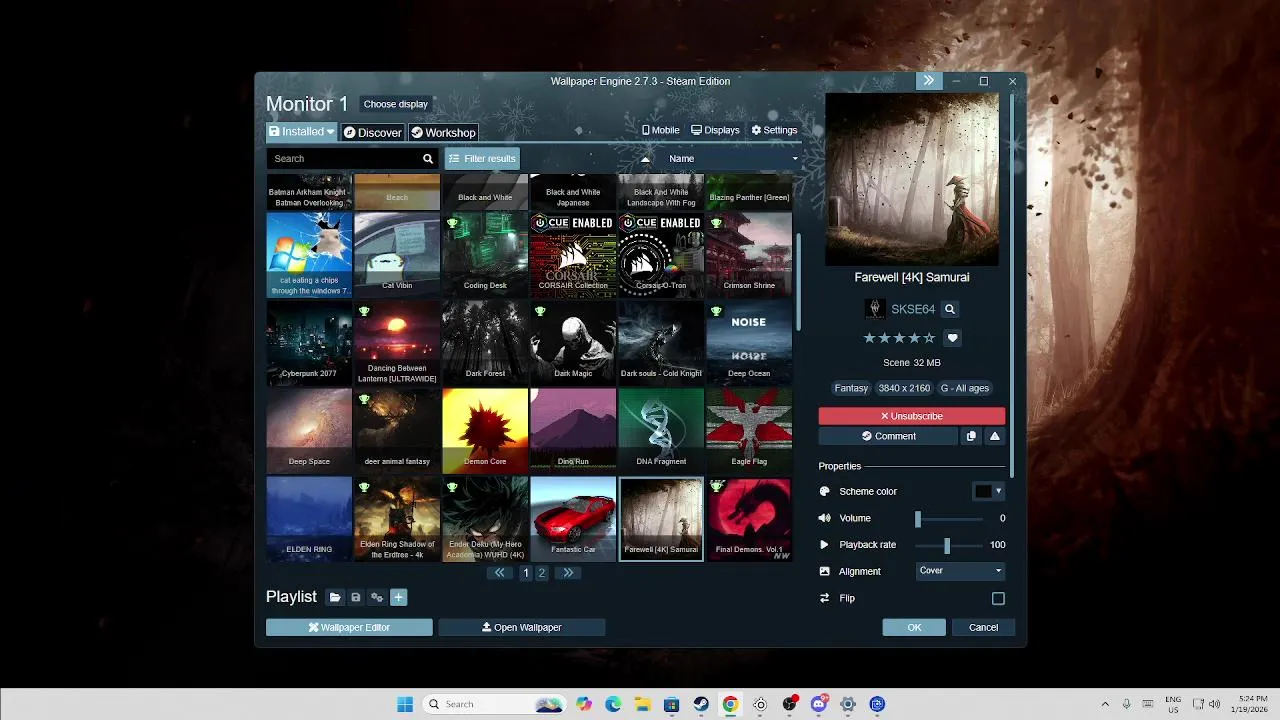This screenshot has width=1280, height=720.
Task: Click the red Unsubscribe button
Action: 912,416
